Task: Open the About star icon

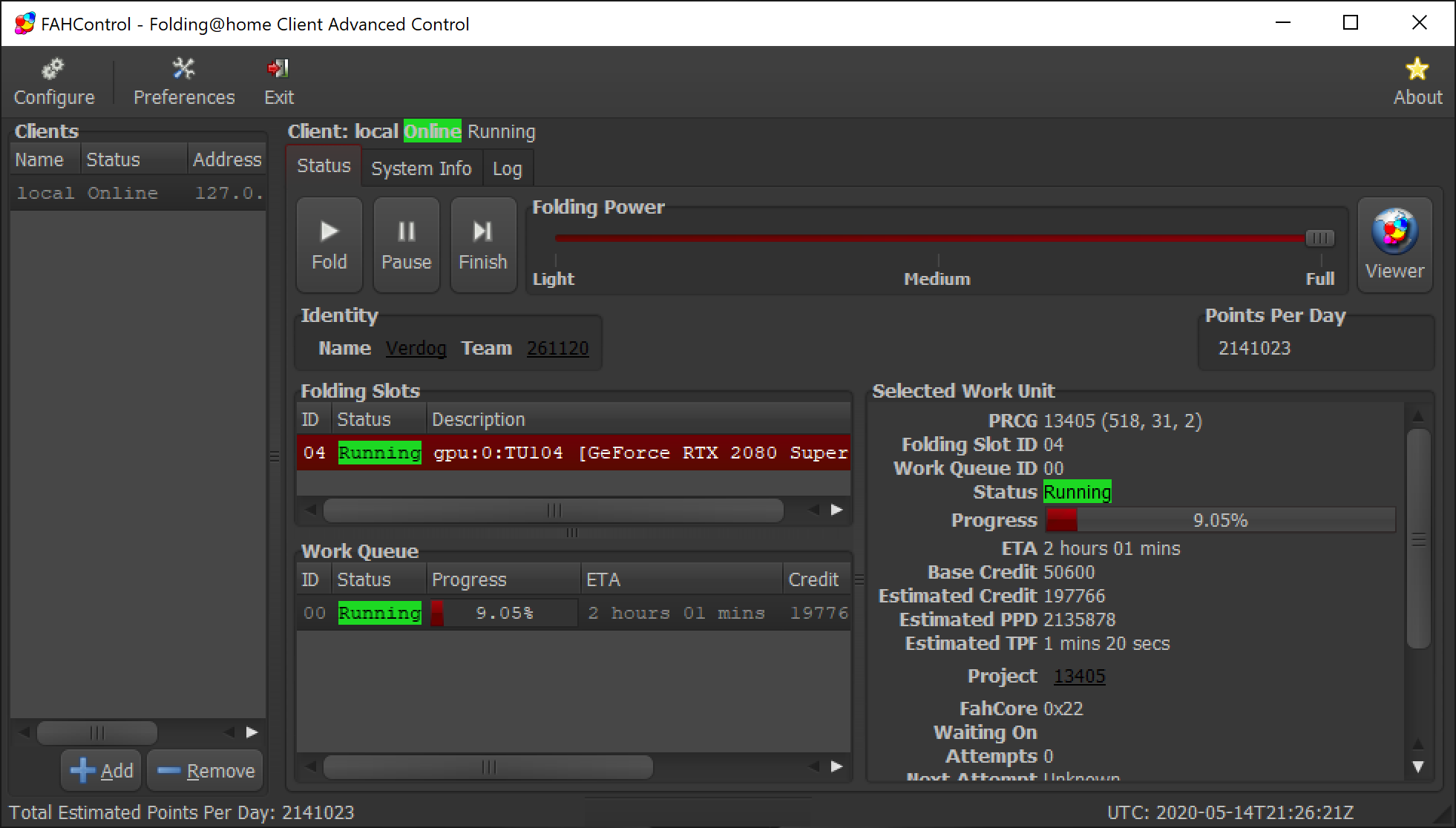Action: pos(1417,82)
